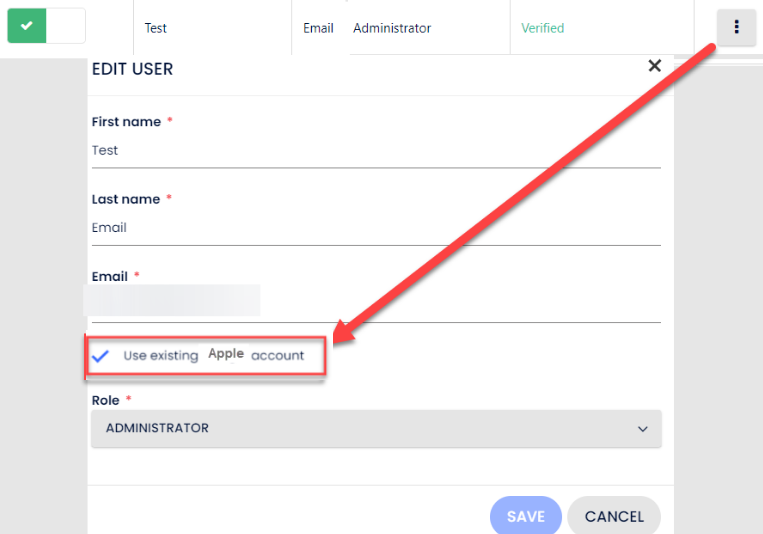Viewport: 763px width, 534px height.
Task: Click the First name field label
Action: [x=126, y=122]
